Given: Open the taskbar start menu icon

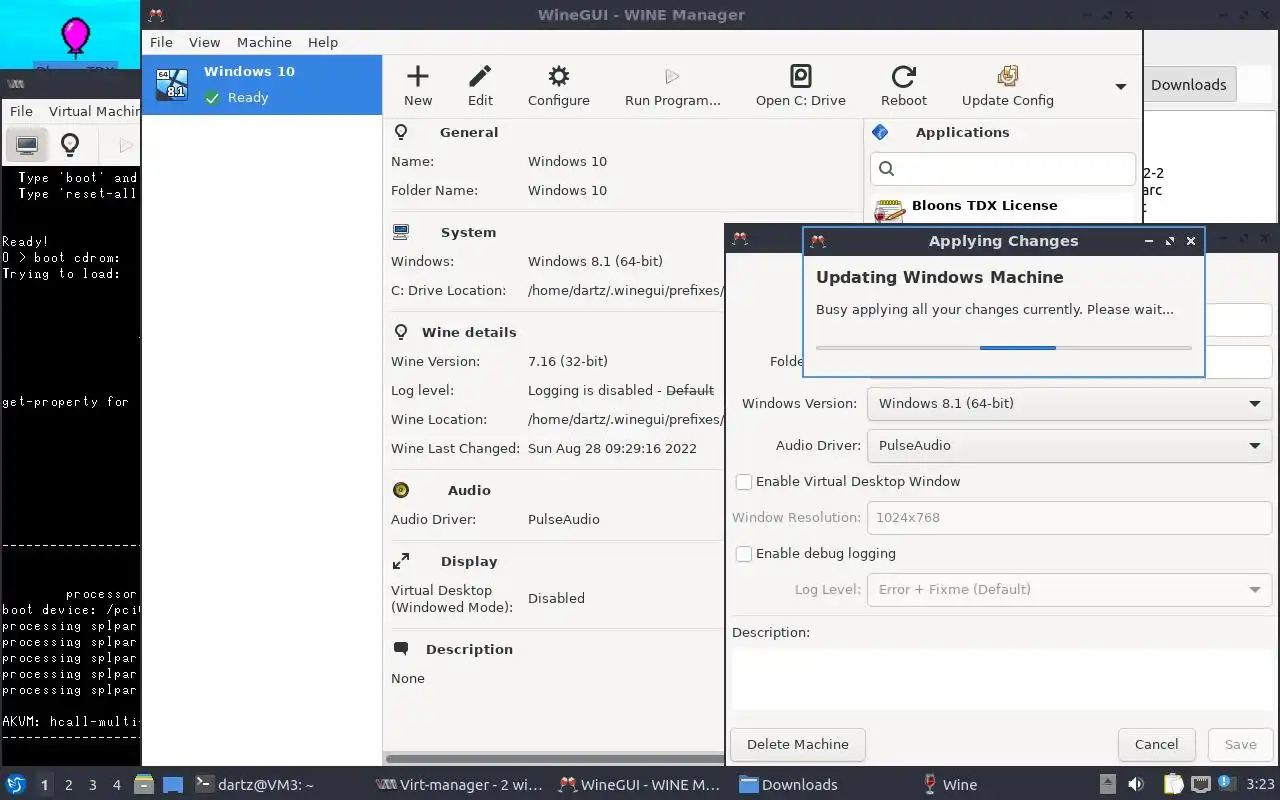Looking at the screenshot, I should pyautogui.click(x=15, y=784).
